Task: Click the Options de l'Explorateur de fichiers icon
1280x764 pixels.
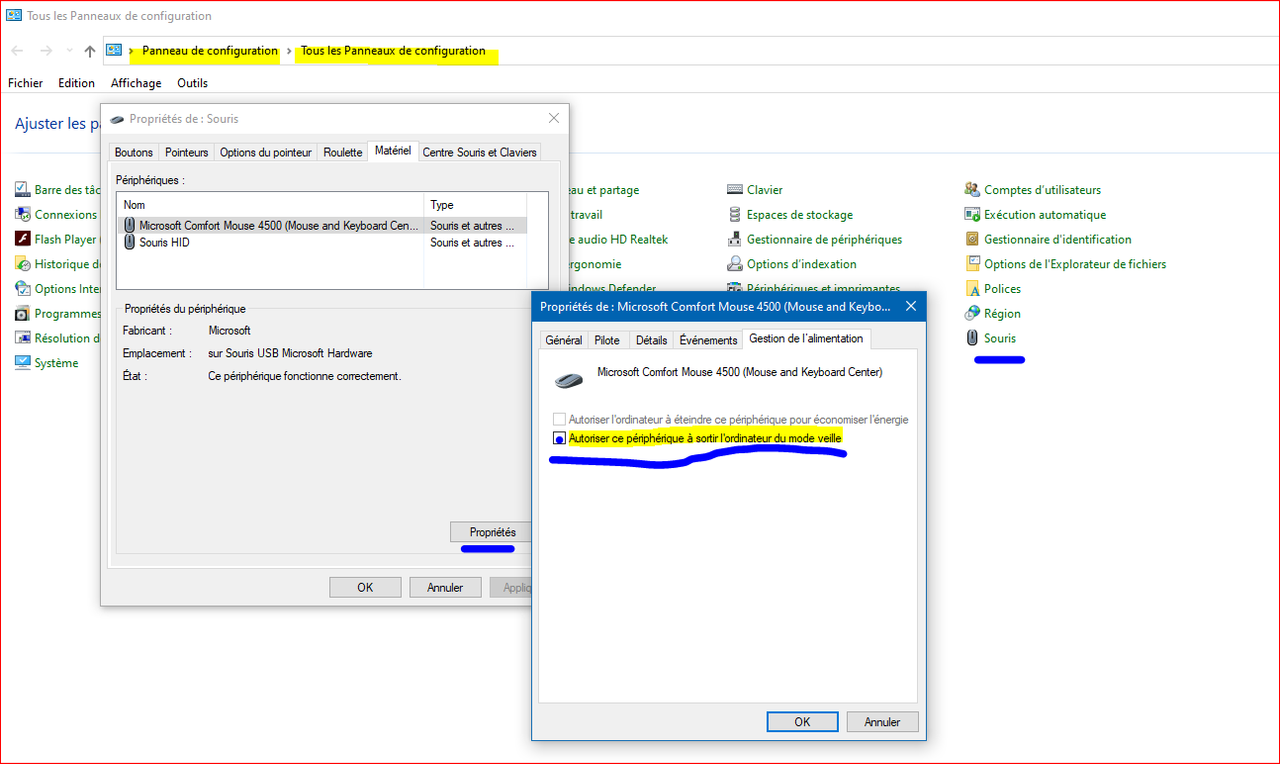Action: coord(972,264)
